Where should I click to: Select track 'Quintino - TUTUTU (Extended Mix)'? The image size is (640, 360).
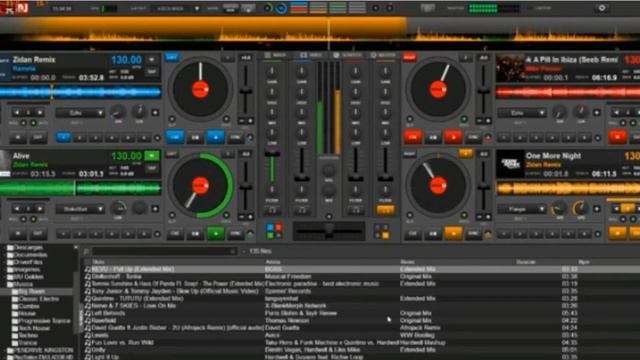click(x=137, y=299)
